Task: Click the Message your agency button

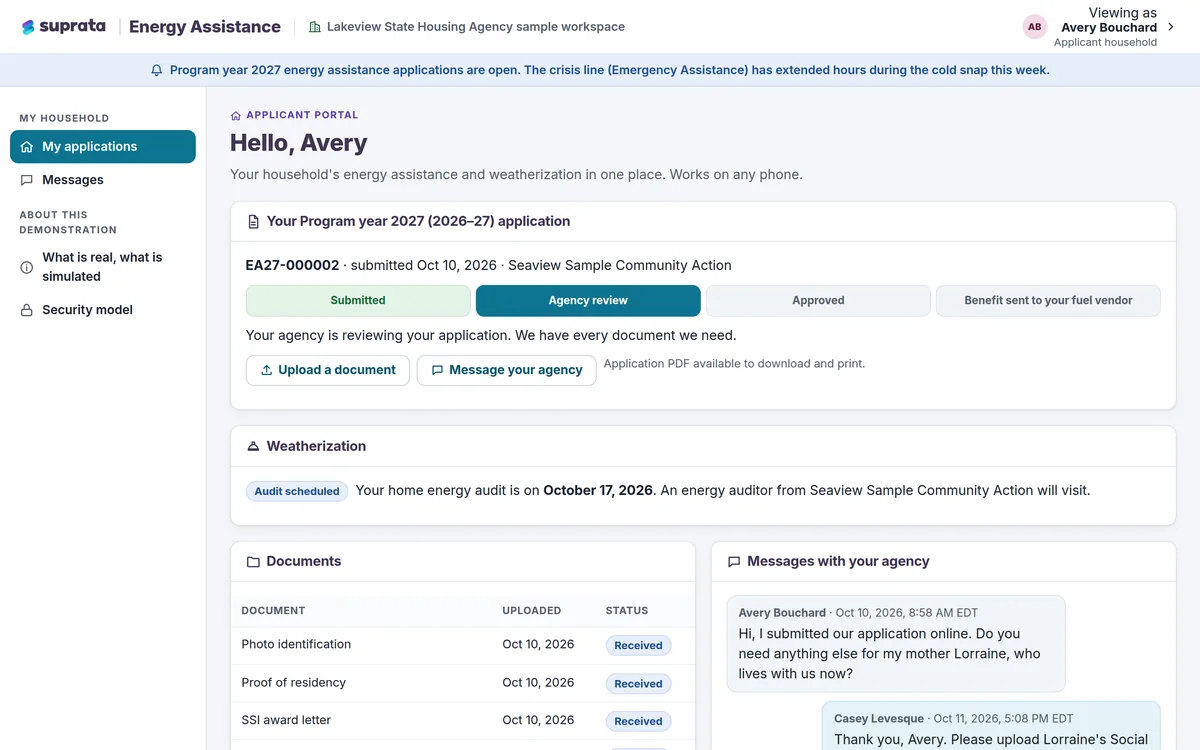Action: point(507,370)
